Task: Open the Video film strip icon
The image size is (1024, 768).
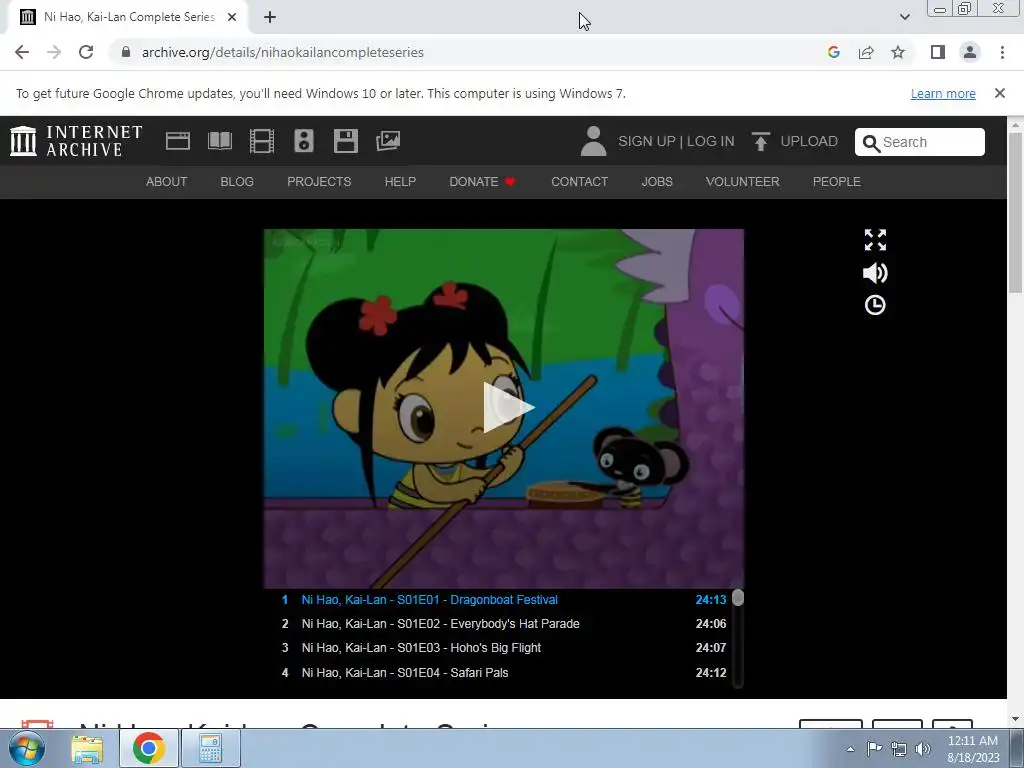Action: click(x=262, y=141)
